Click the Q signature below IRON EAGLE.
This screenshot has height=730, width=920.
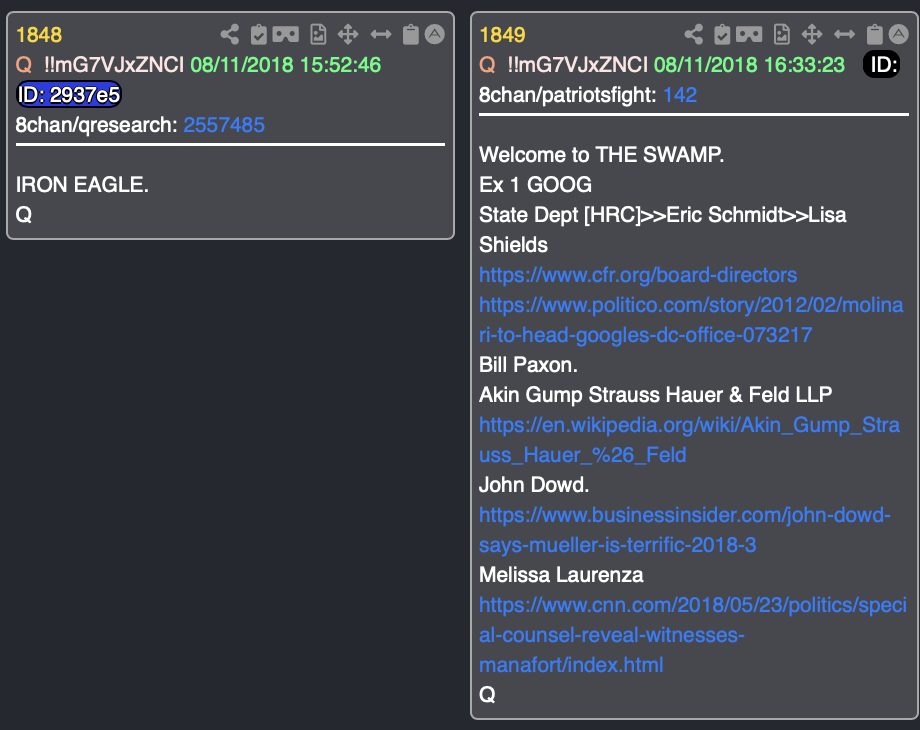[24, 215]
